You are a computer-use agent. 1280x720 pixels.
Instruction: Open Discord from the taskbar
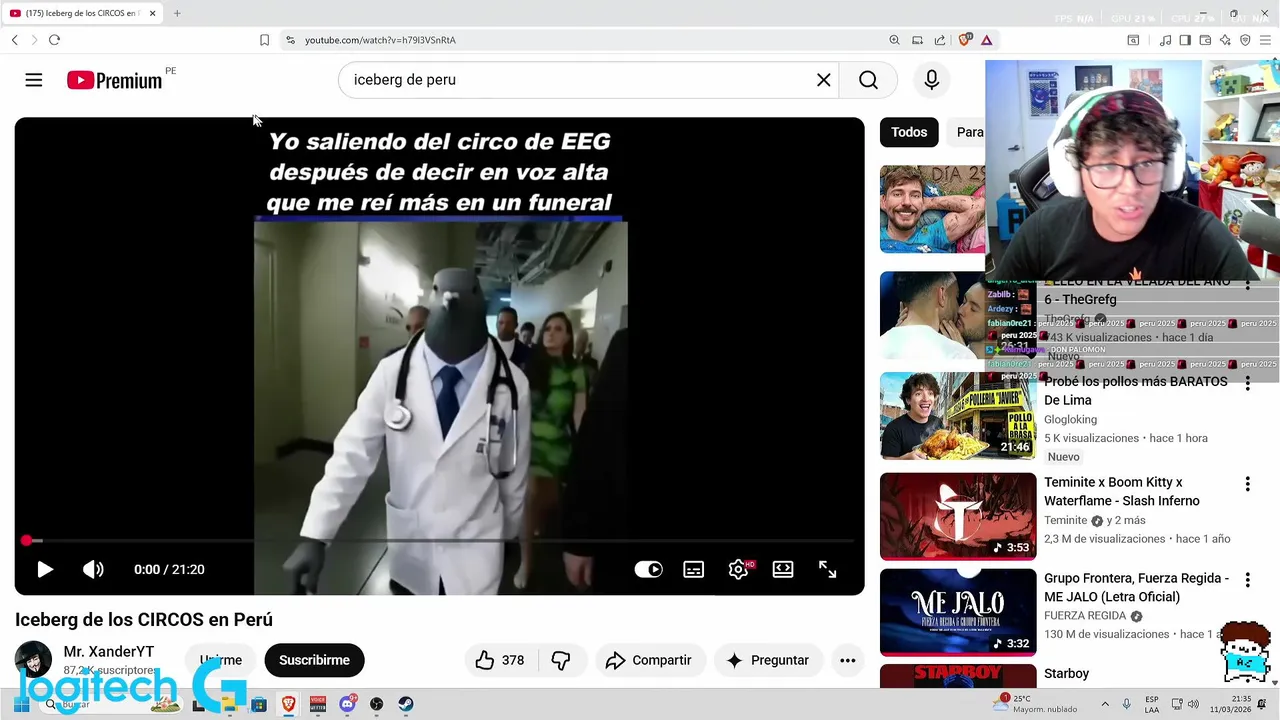tap(347, 704)
